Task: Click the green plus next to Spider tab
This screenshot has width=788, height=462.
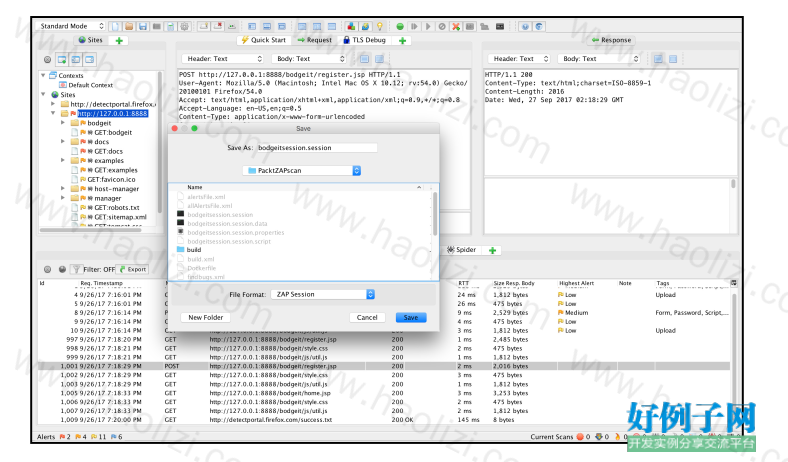Action: pos(492,250)
